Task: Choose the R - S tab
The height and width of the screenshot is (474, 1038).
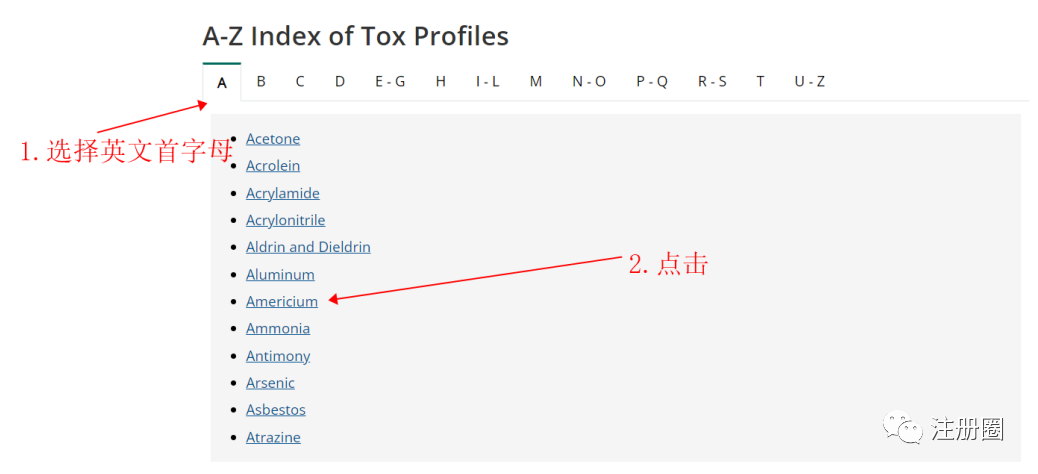Action: pyautogui.click(x=712, y=81)
